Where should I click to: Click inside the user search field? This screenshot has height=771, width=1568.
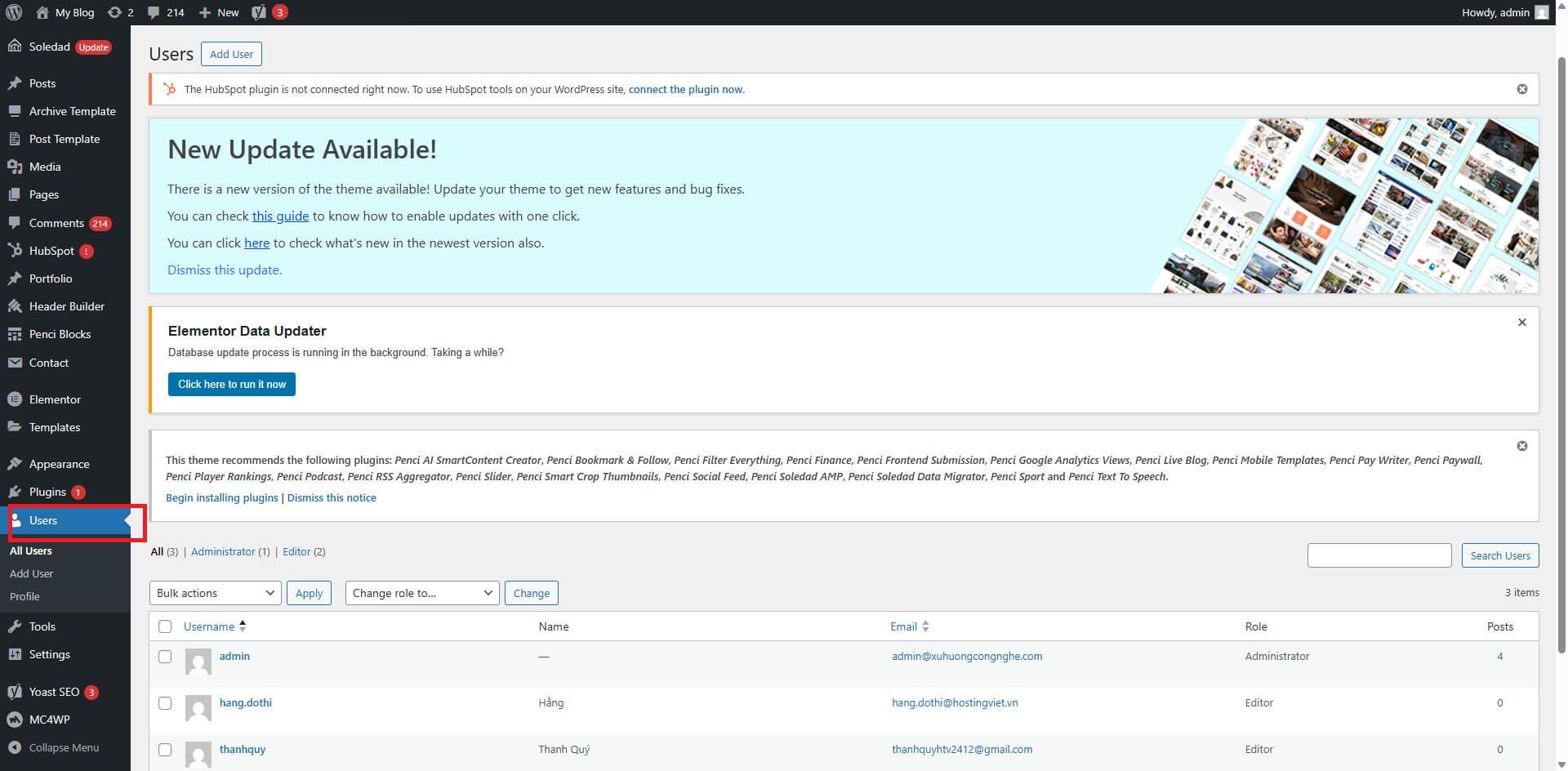1379,555
